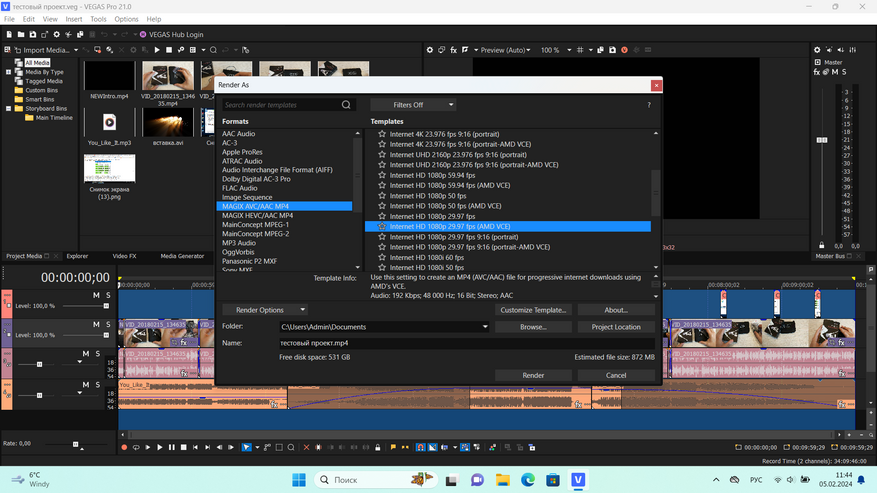Open the Folder path dropdown list
This screenshot has width=877, height=493.
click(x=485, y=327)
